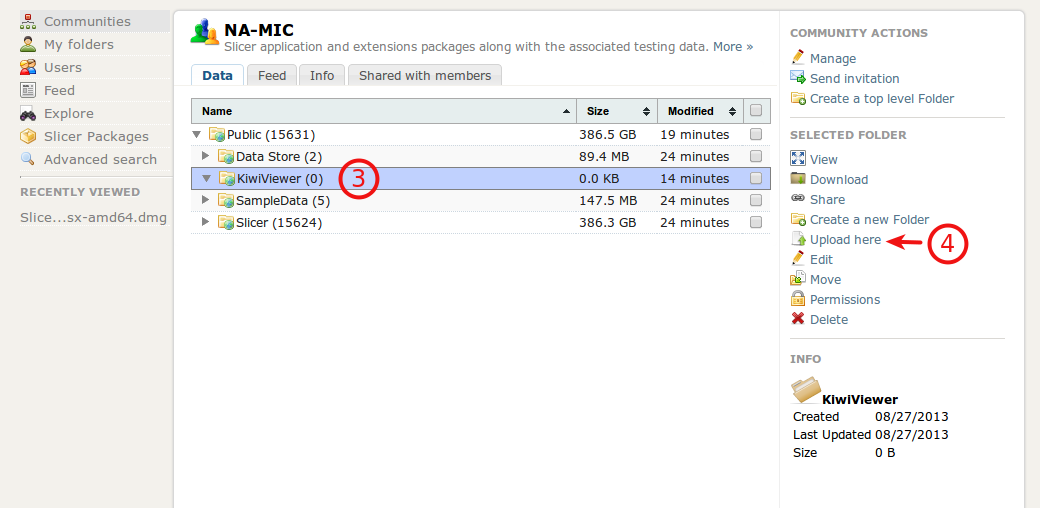Click the Upload here link

click(x=845, y=239)
